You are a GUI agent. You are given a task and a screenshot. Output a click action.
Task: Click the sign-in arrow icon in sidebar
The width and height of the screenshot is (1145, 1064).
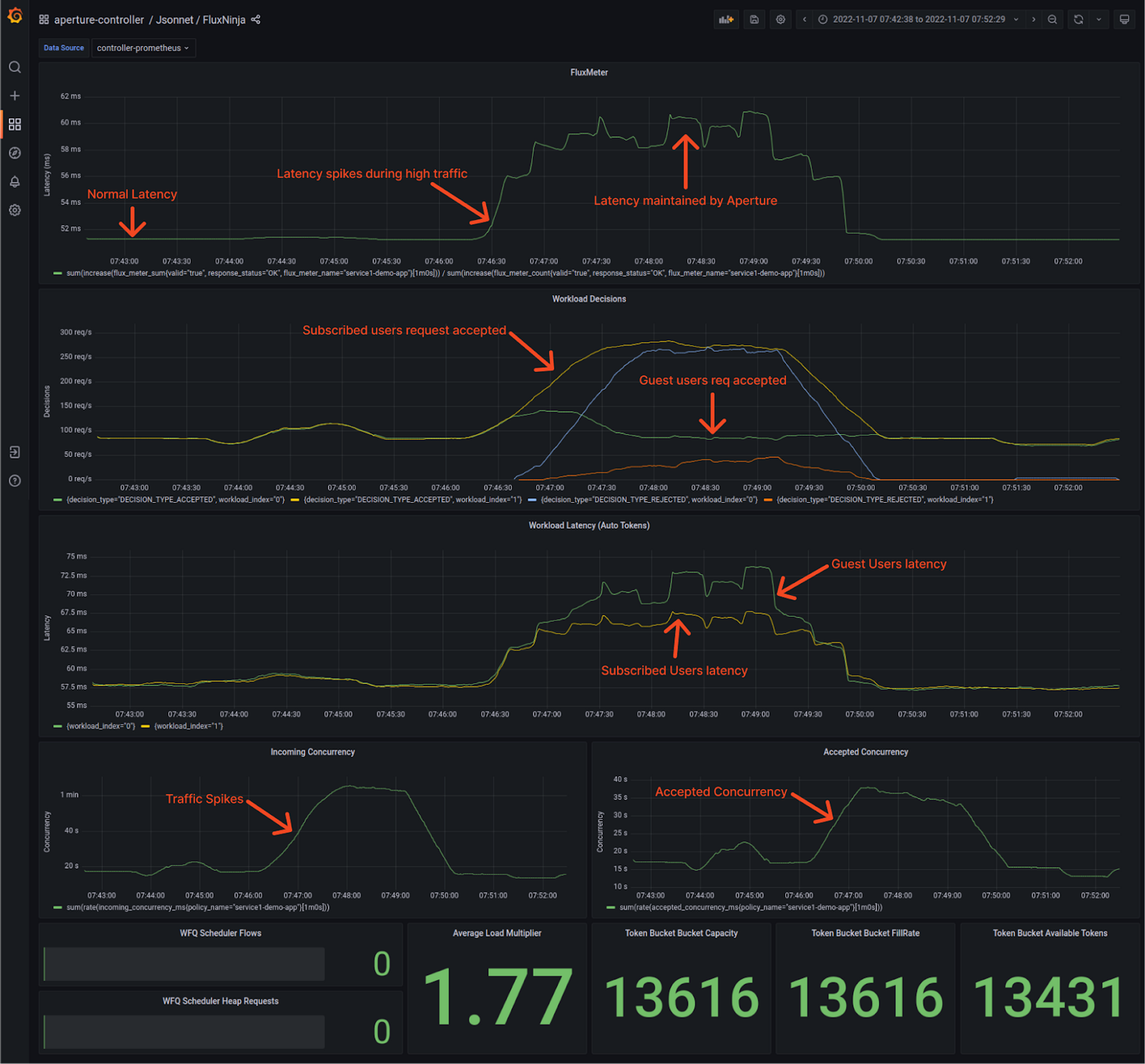[15, 452]
